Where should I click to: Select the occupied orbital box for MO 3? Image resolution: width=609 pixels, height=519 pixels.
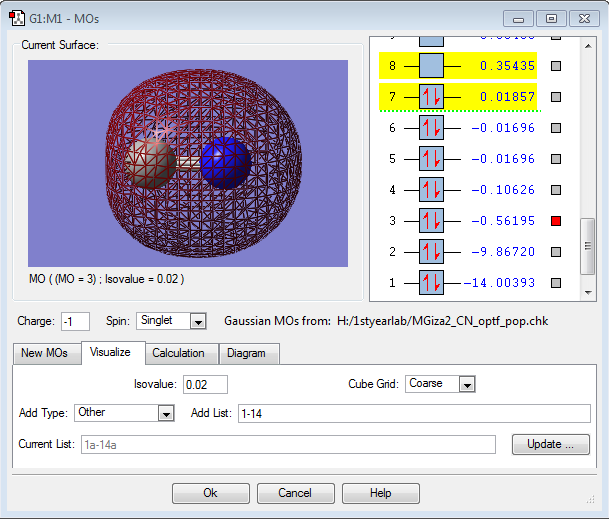431,221
